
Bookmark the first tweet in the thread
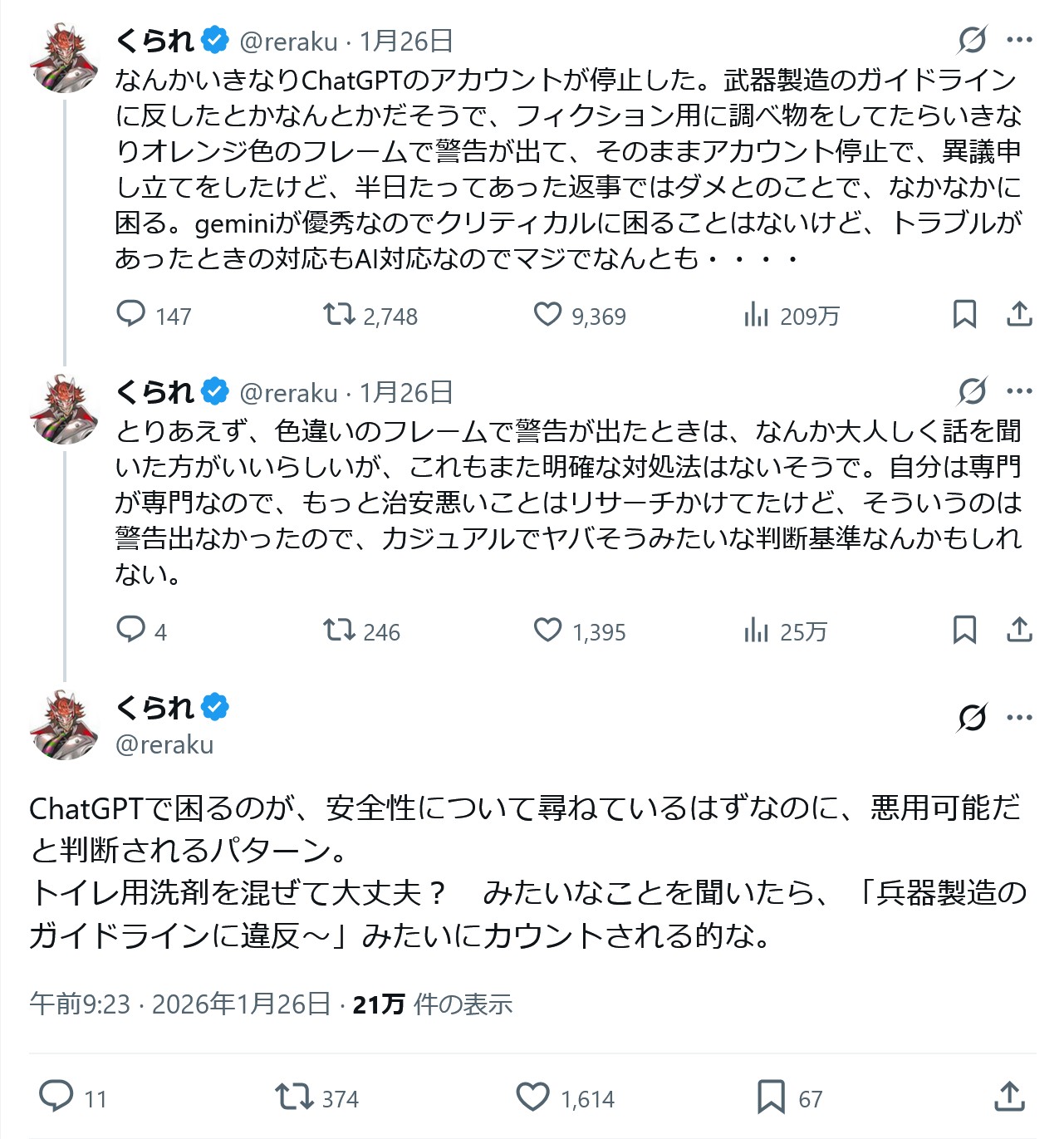coord(964,315)
